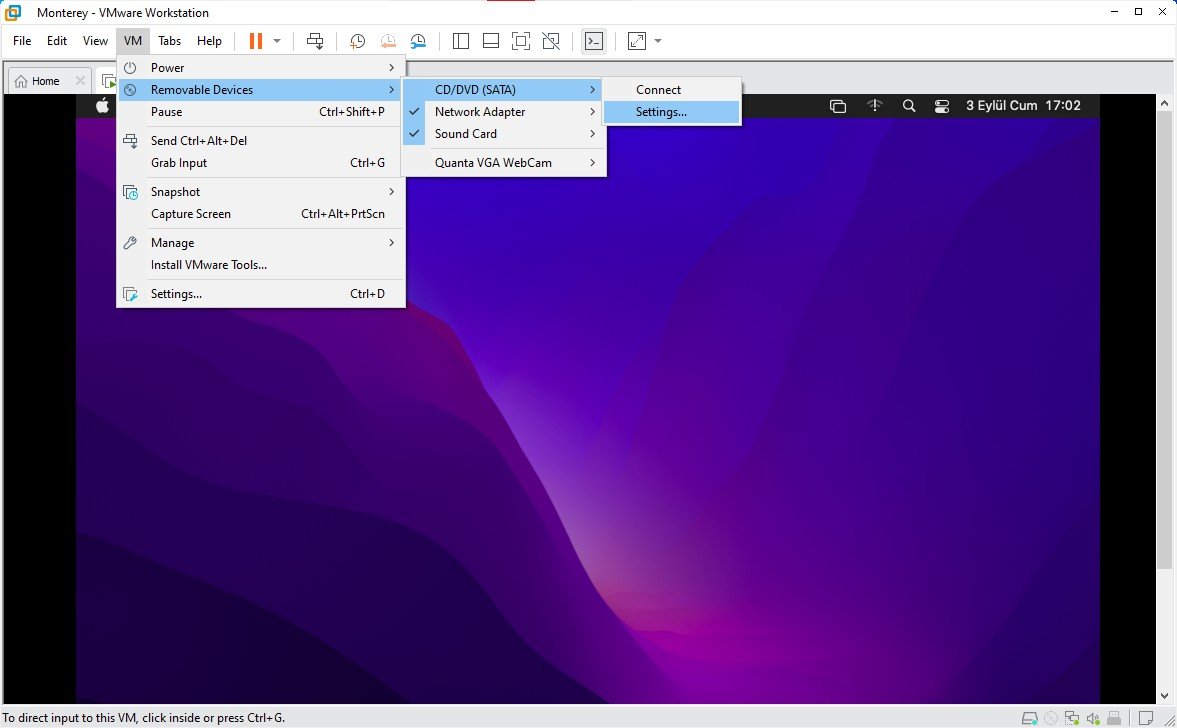Enter full screen mode icon
Screen dimensions: 1177x728
coord(521,41)
